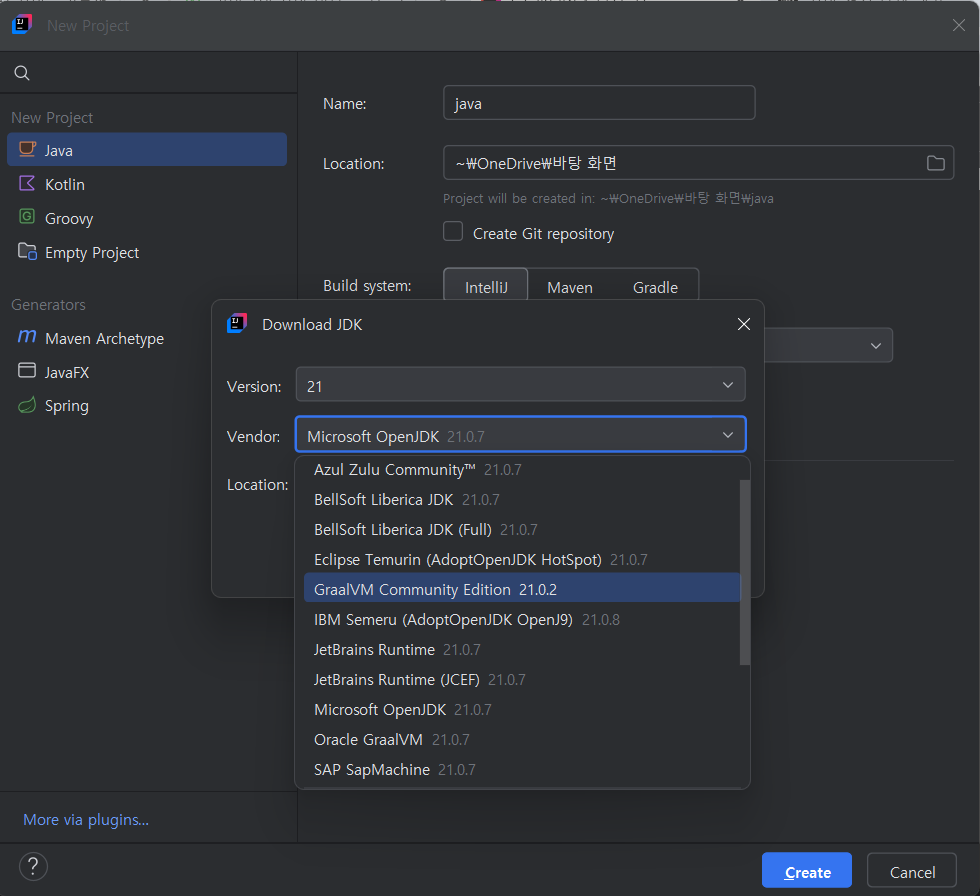Click the JavaFX window icon
Image resolution: width=980 pixels, height=896 pixels.
[x=28, y=371]
